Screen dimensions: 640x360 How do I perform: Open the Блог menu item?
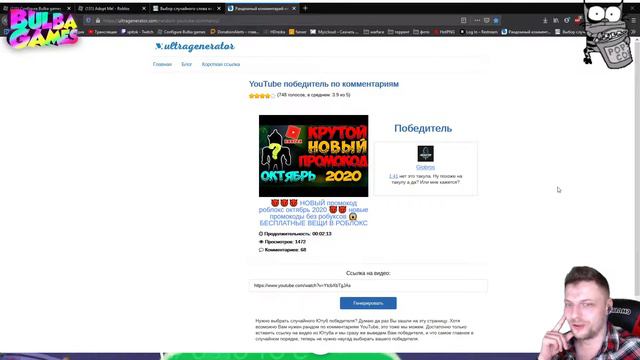(187, 64)
